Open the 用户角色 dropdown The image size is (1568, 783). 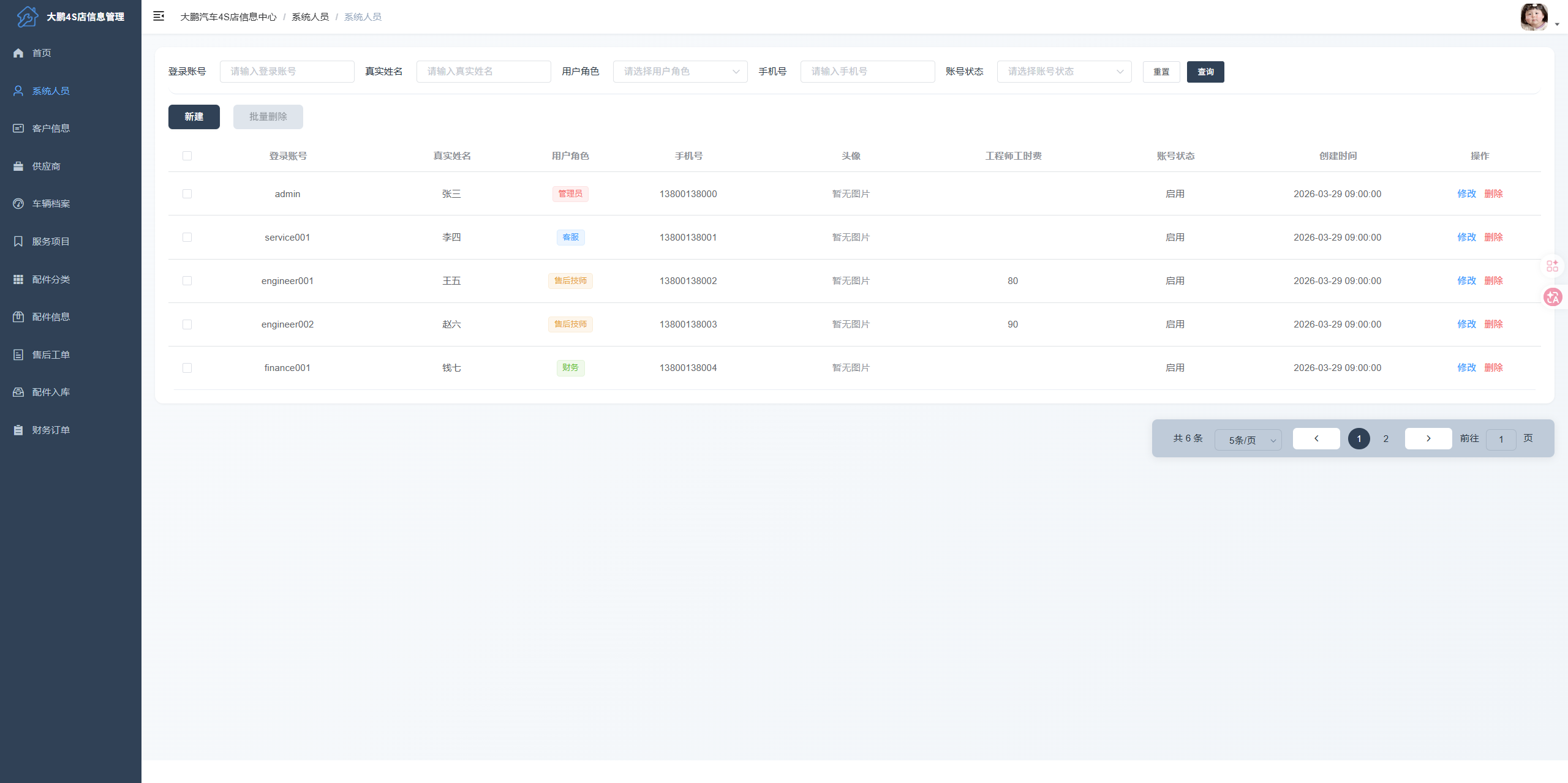coord(680,72)
